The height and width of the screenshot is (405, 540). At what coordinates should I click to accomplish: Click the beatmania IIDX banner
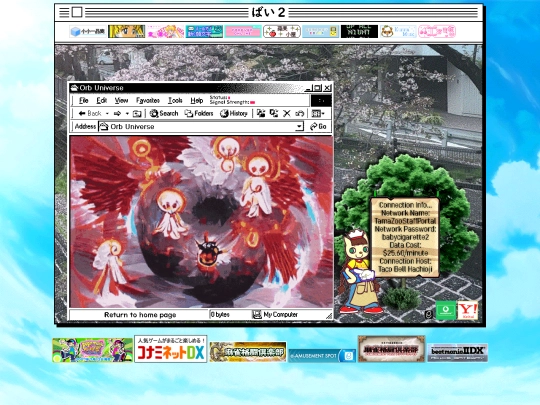(457, 352)
